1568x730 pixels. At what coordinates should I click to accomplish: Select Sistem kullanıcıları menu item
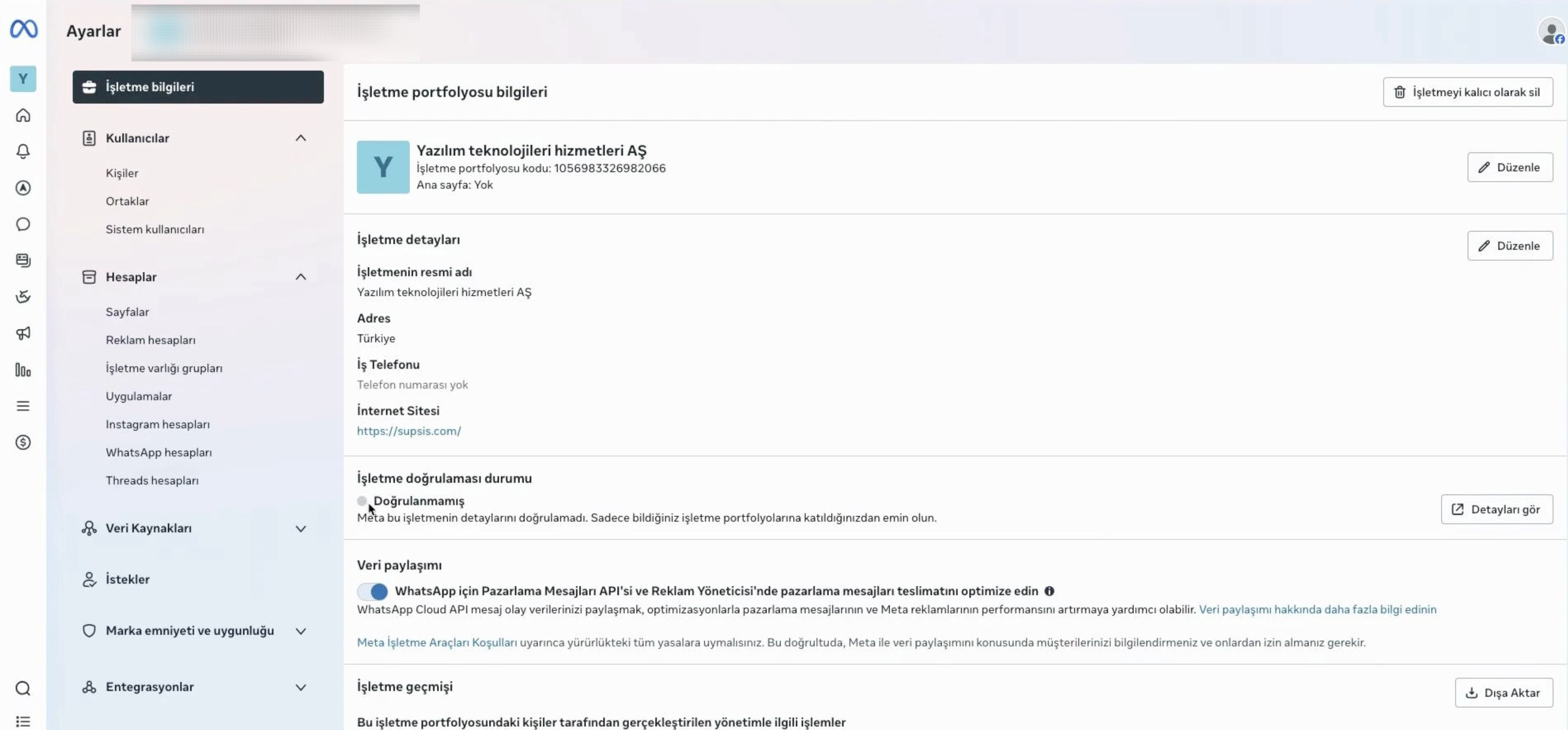tap(155, 229)
